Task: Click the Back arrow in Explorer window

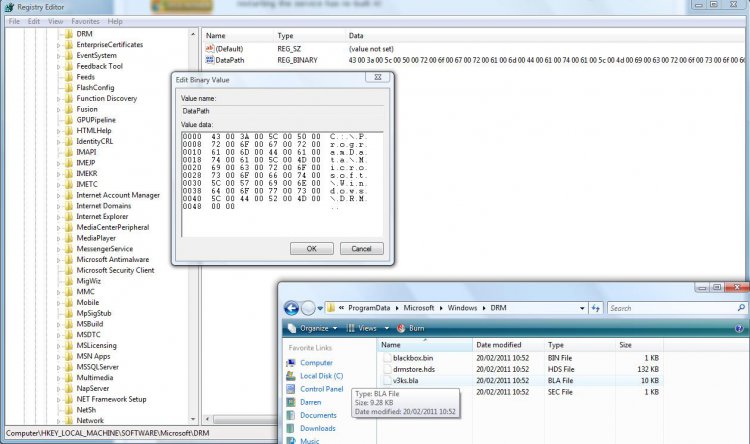Action: tap(291, 308)
